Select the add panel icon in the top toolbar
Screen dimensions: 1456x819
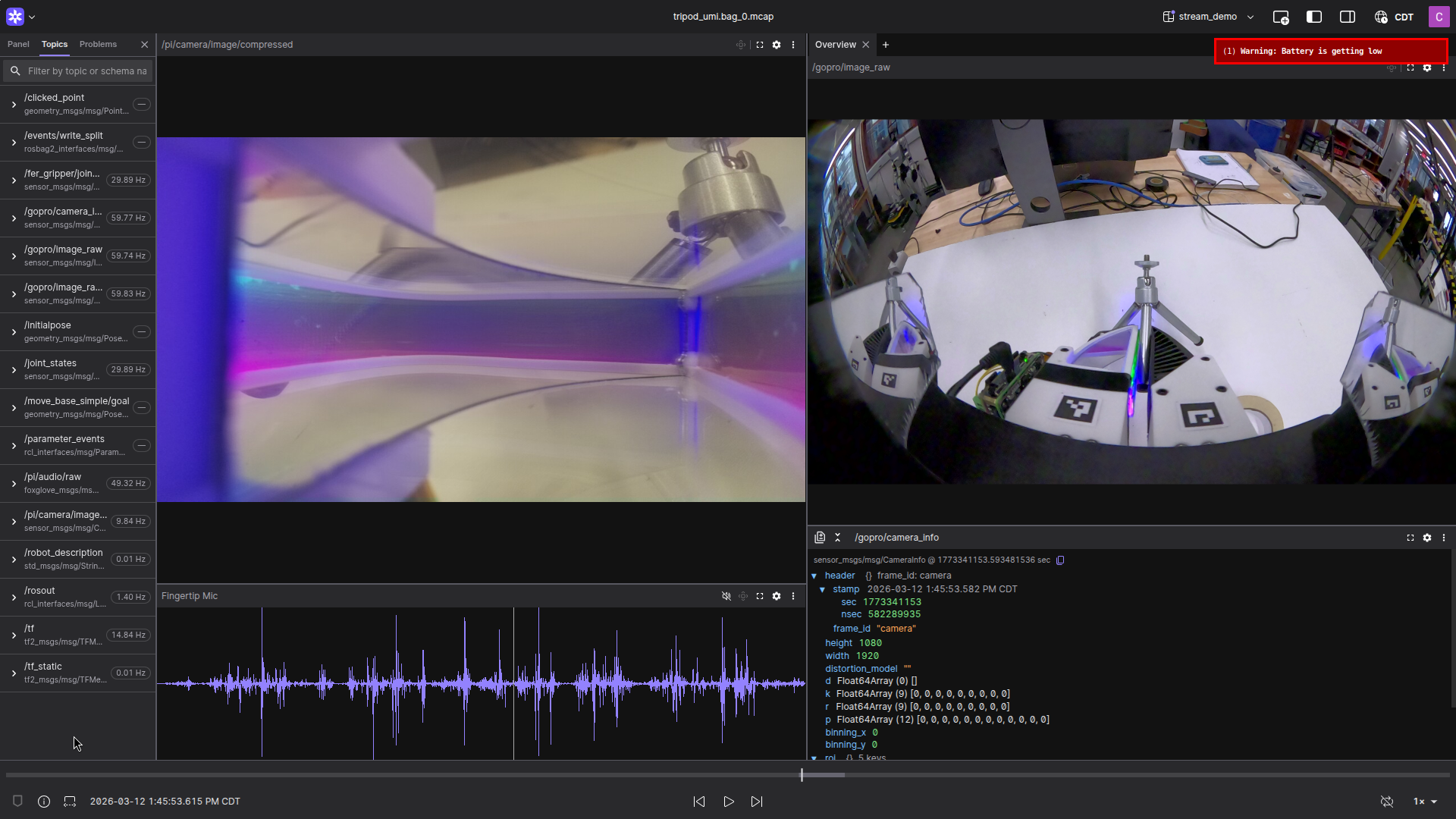pyautogui.click(x=1281, y=17)
